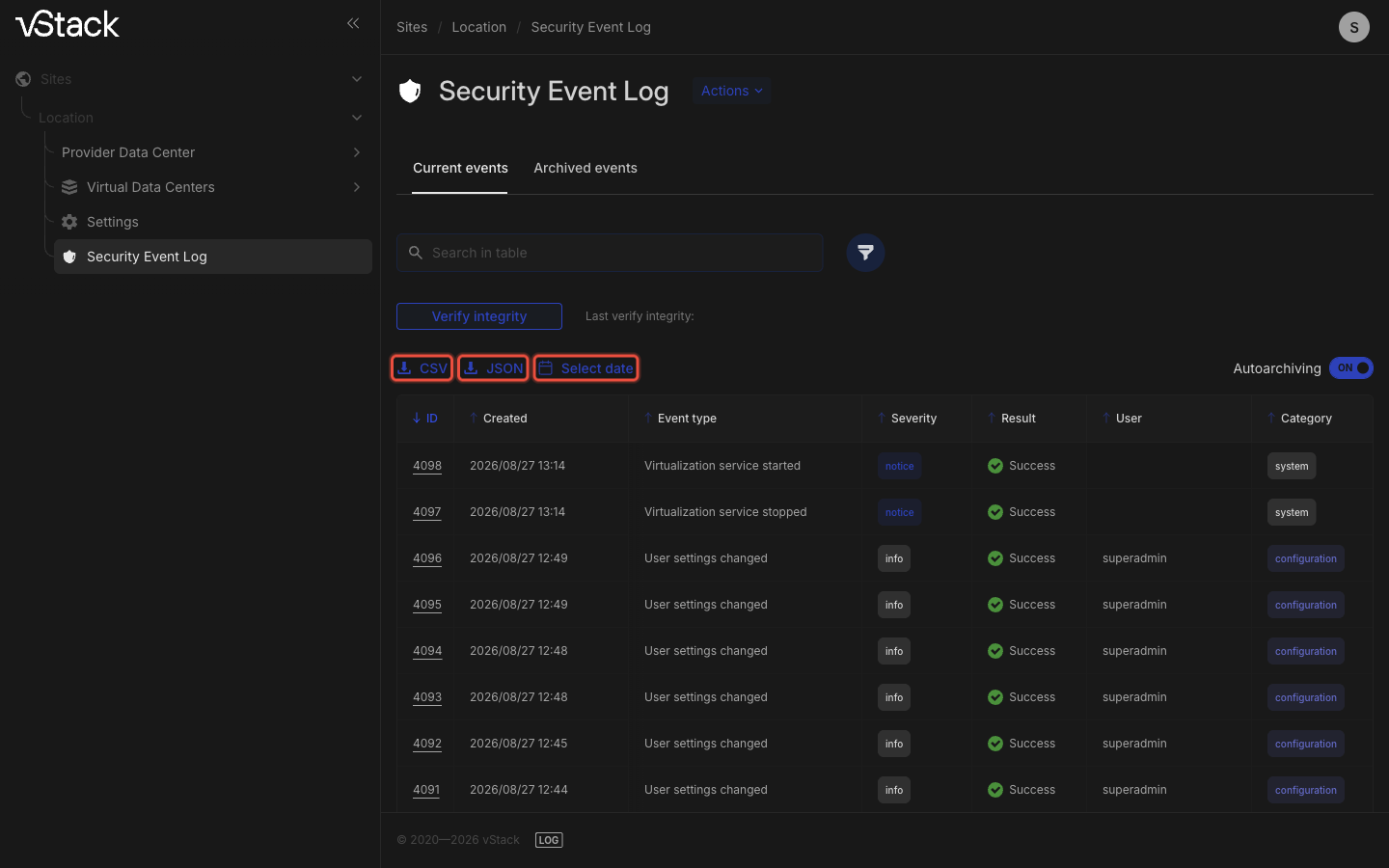Click Select date button
Viewport: 1389px width, 868px height.
point(586,368)
